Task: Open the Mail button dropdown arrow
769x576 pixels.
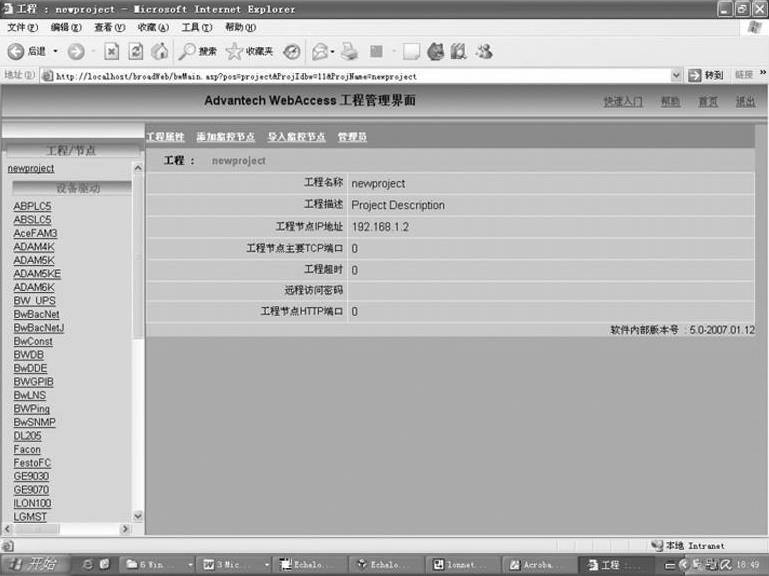Action: 333,52
